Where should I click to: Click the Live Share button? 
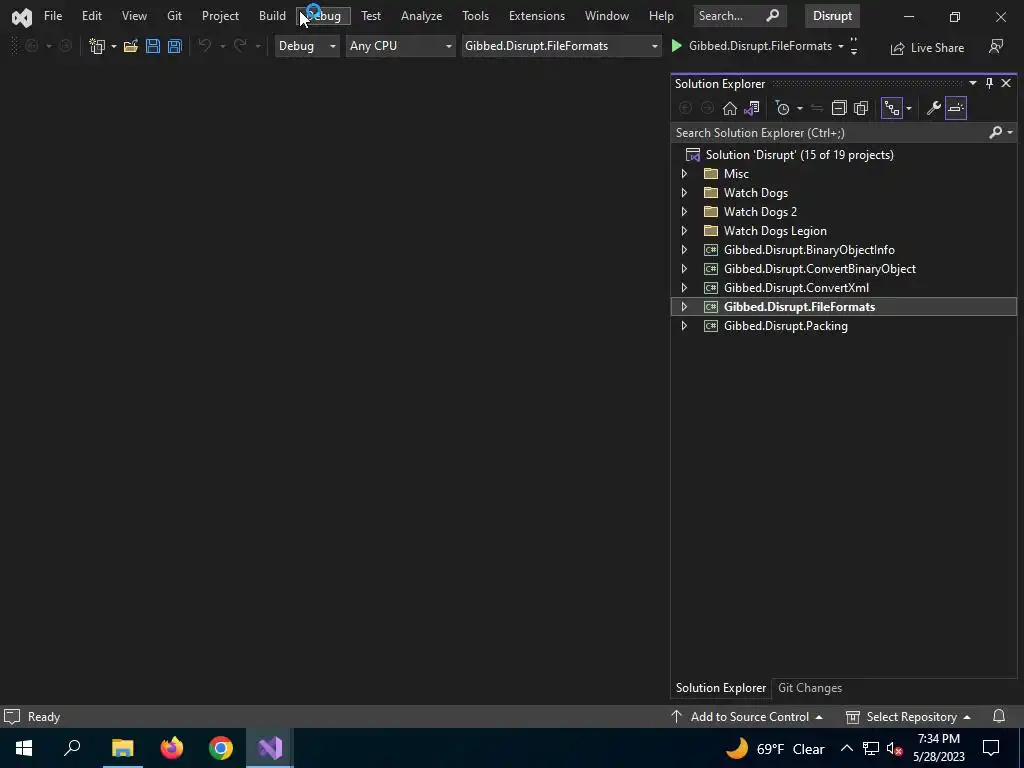[x=927, y=48]
